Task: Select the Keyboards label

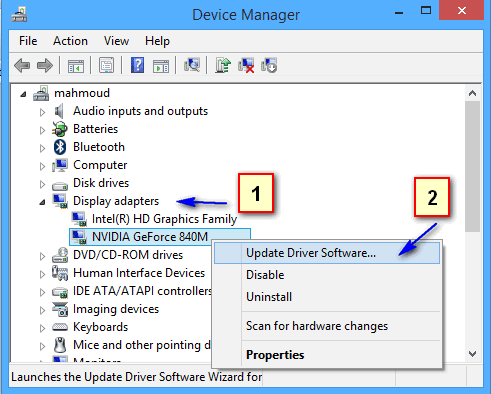Action: (x=100, y=327)
